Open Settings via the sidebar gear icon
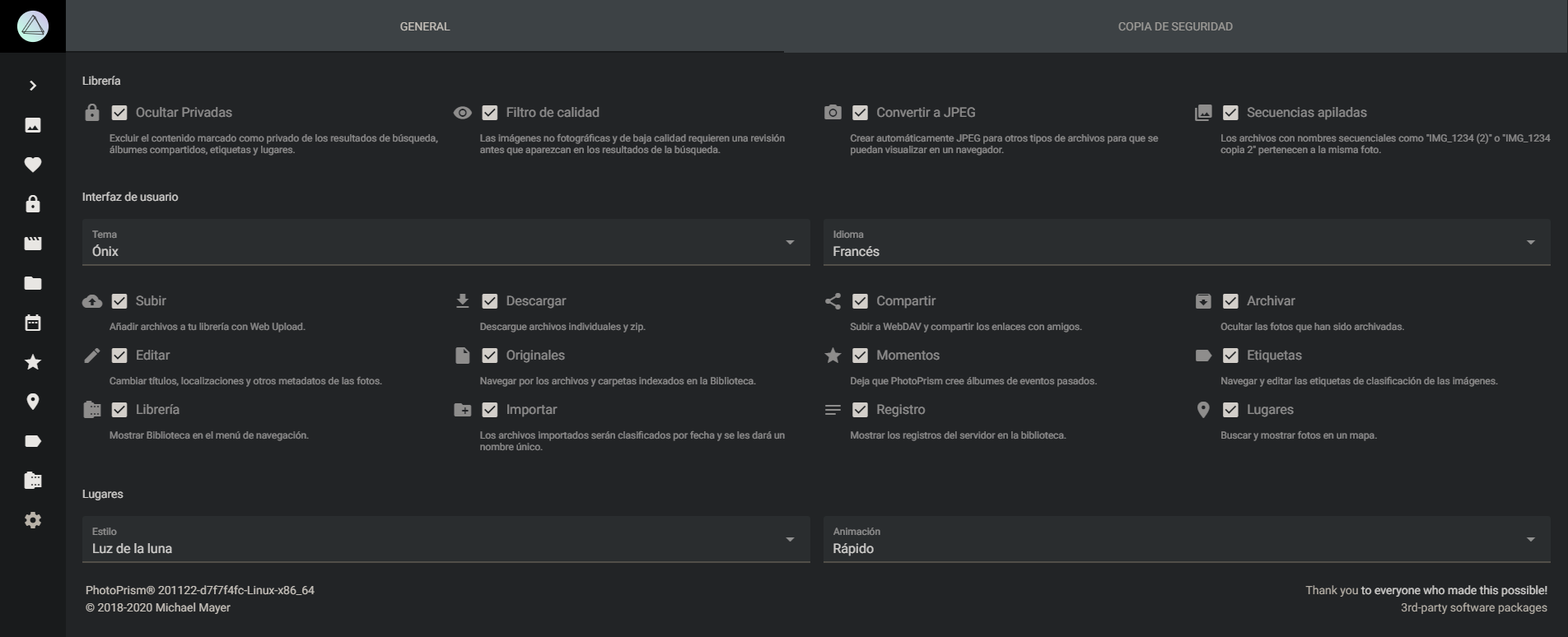Screen dimensions: 1568x637 pos(33,520)
